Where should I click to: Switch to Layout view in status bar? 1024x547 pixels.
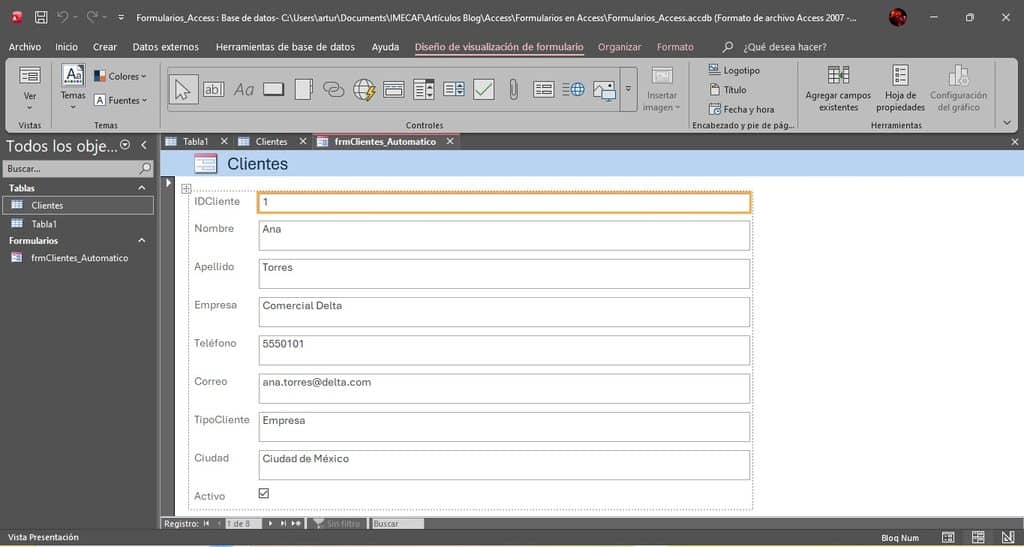(x=978, y=537)
